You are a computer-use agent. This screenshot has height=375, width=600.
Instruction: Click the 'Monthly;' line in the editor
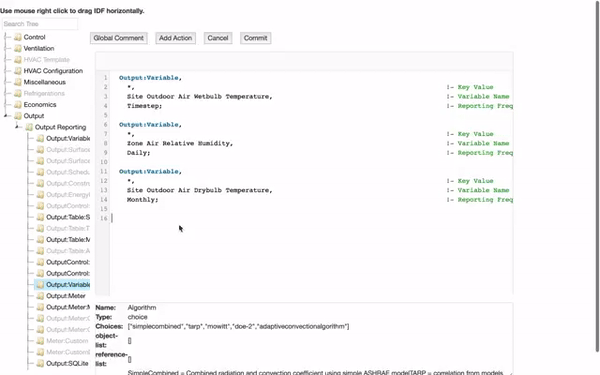pyautogui.click(x=142, y=200)
